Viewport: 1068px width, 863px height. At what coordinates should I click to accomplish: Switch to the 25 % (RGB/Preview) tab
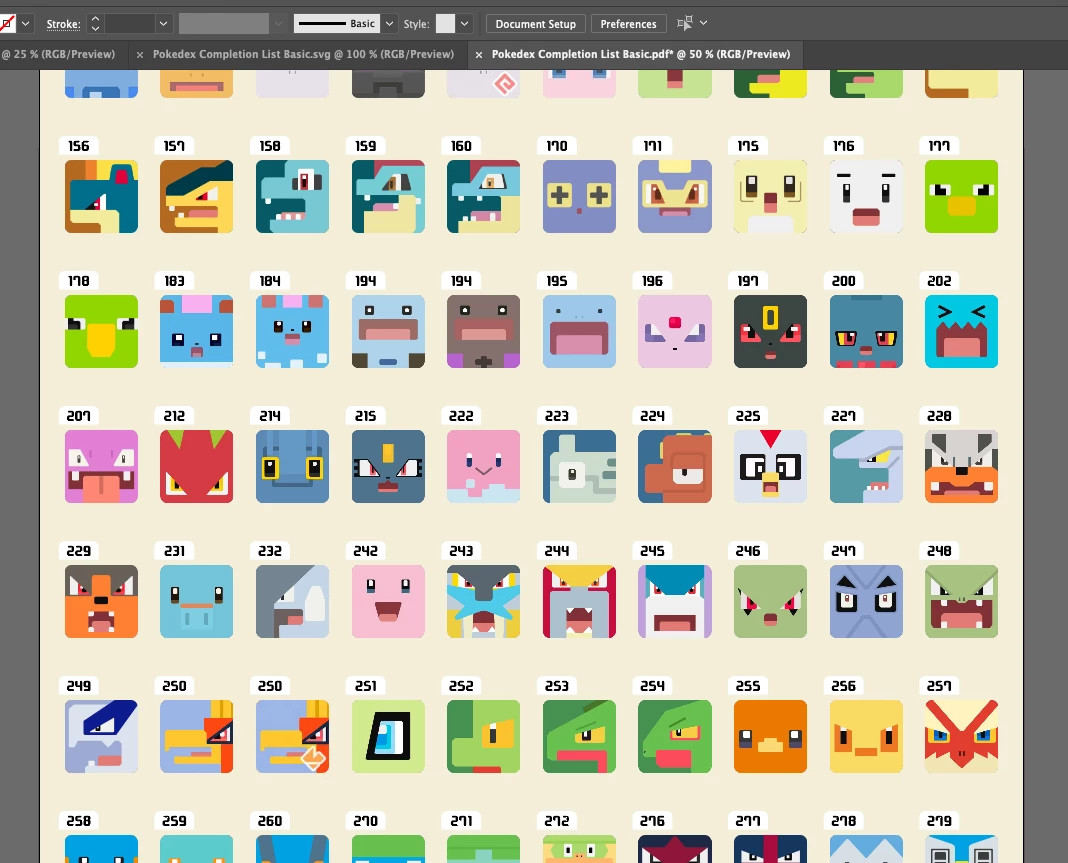58,54
